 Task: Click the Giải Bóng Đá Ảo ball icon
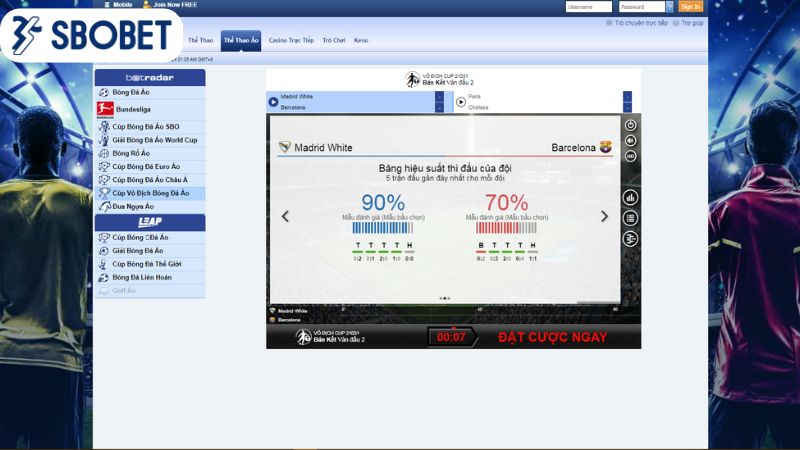104,251
